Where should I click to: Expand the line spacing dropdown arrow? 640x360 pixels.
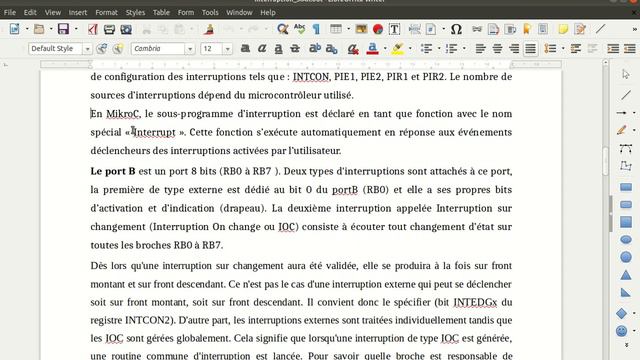pyautogui.click(x=563, y=49)
